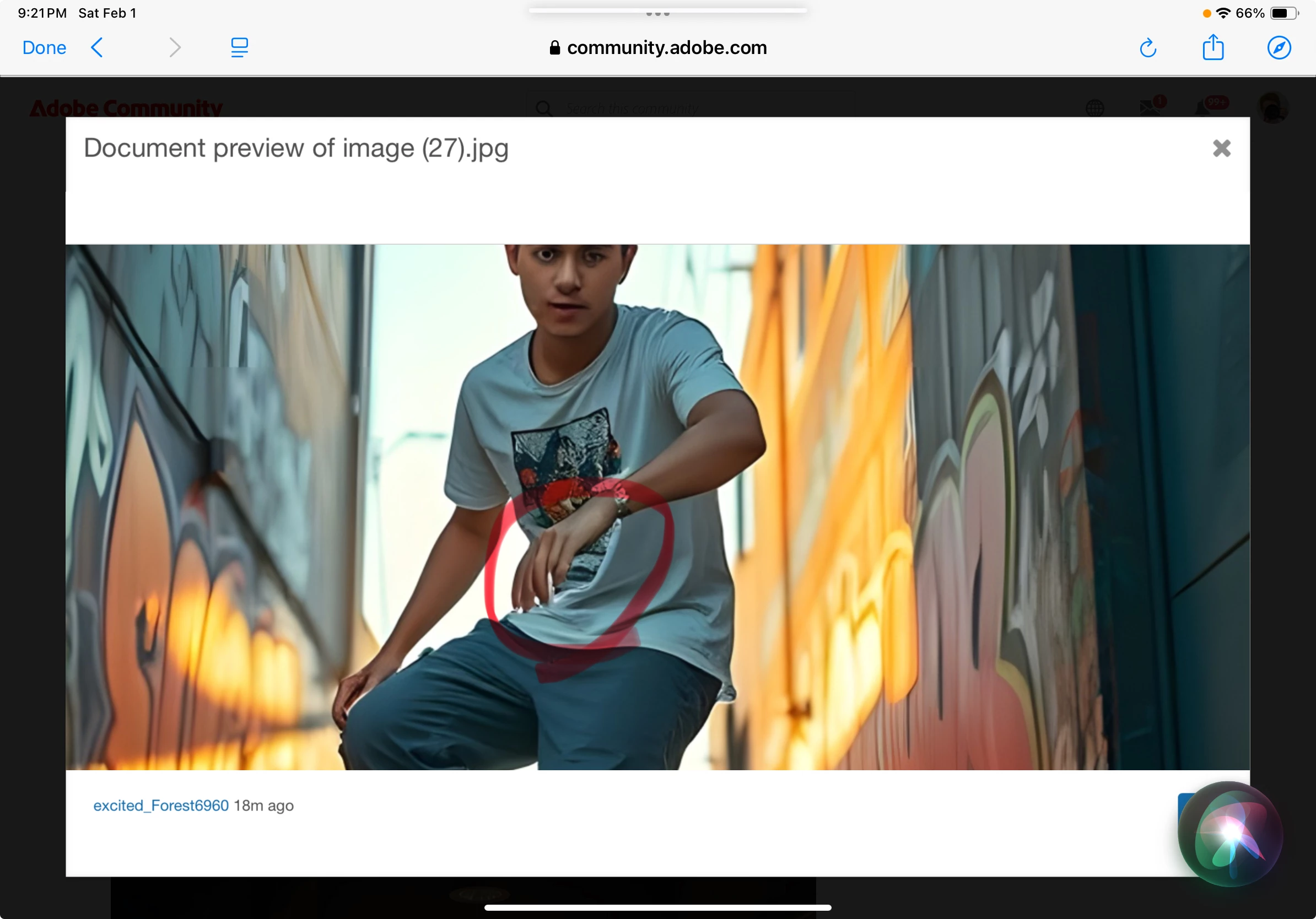The image size is (1316, 919).
Task: Tap the Siri orb
Action: click(1230, 833)
